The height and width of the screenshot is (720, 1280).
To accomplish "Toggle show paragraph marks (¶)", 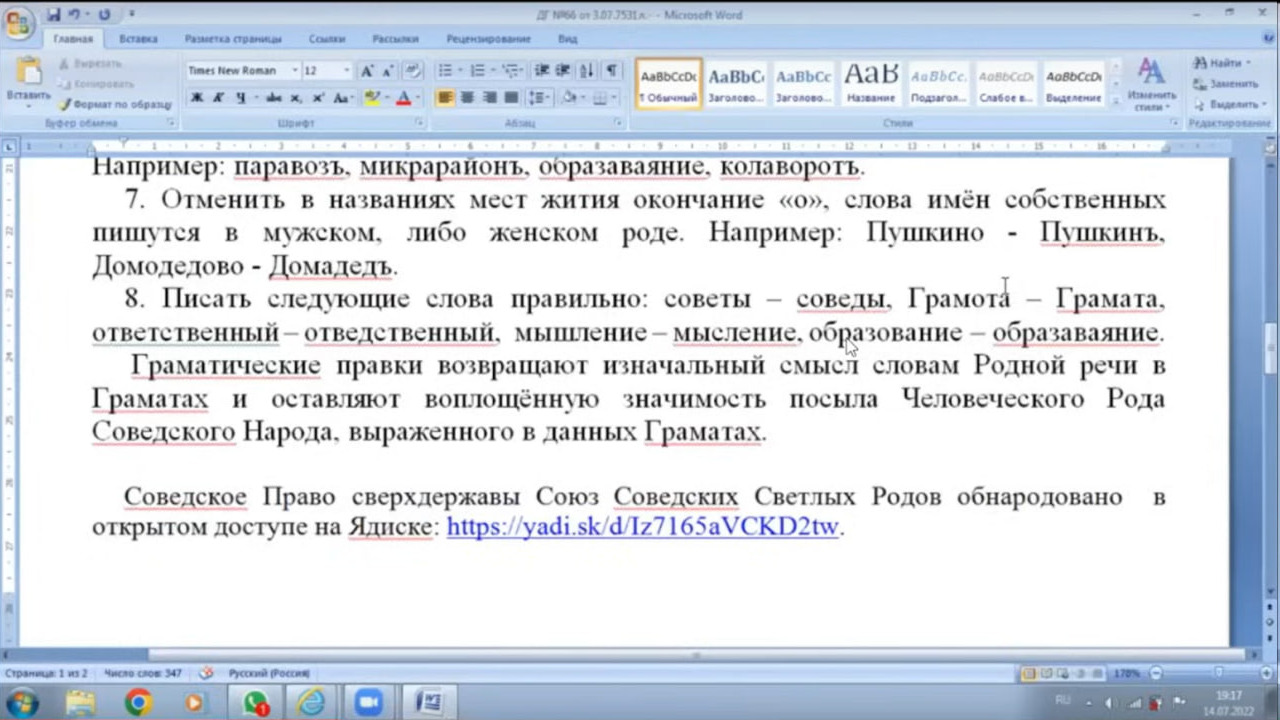I will 610,71.
